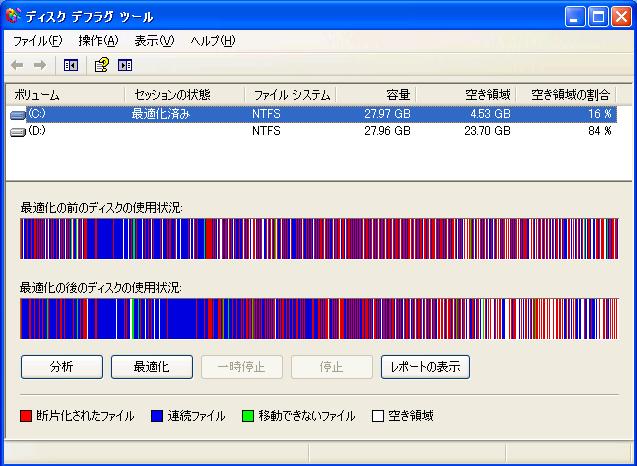
Task: Click the red fragmented files legend swatch
Action: (26, 416)
